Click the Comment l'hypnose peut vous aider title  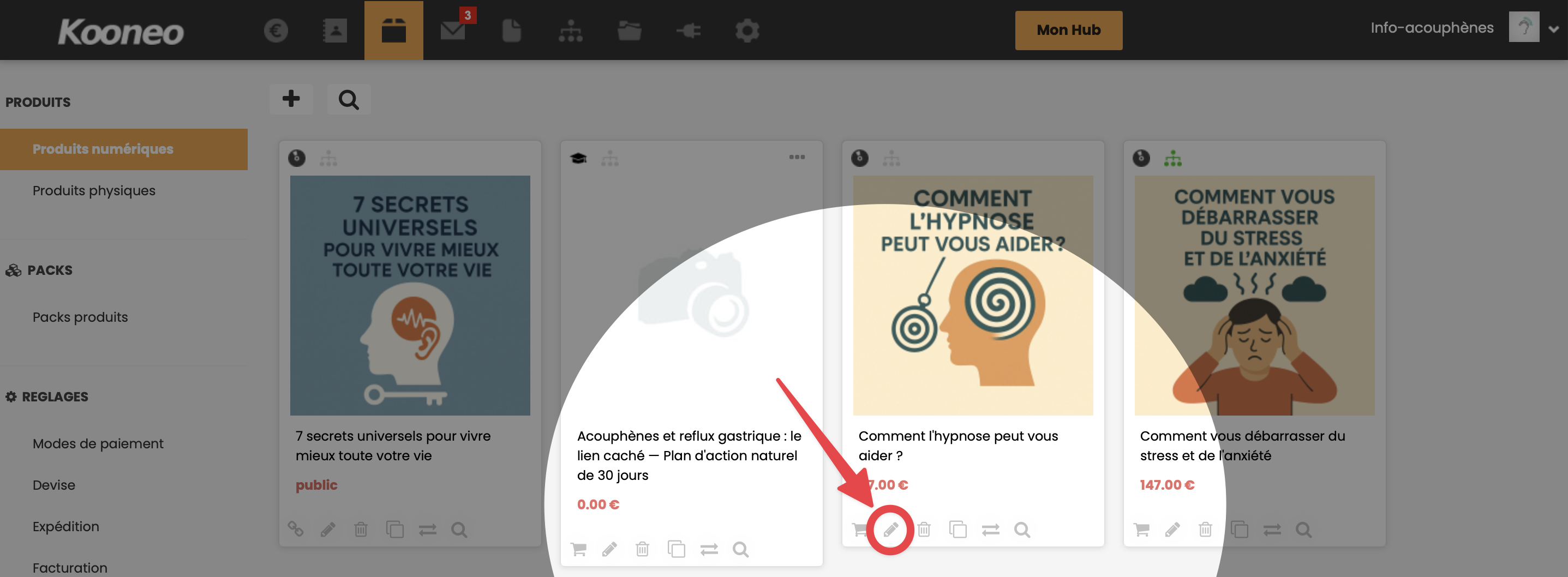point(958,446)
